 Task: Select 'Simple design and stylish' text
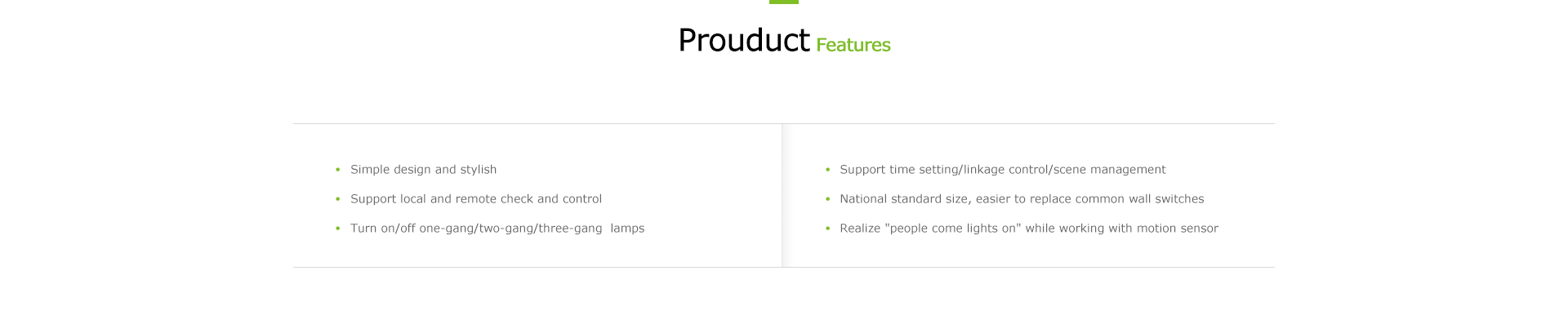pyautogui.click(x=423, y=170)
